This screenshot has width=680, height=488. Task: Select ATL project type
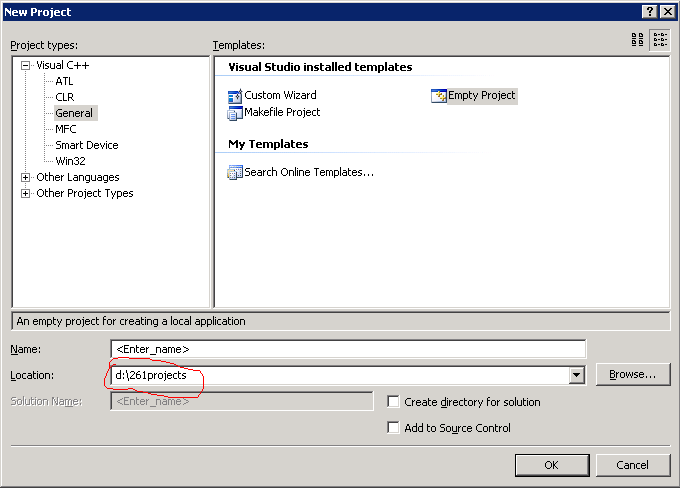pyautogui.click(x=64, y=81)
